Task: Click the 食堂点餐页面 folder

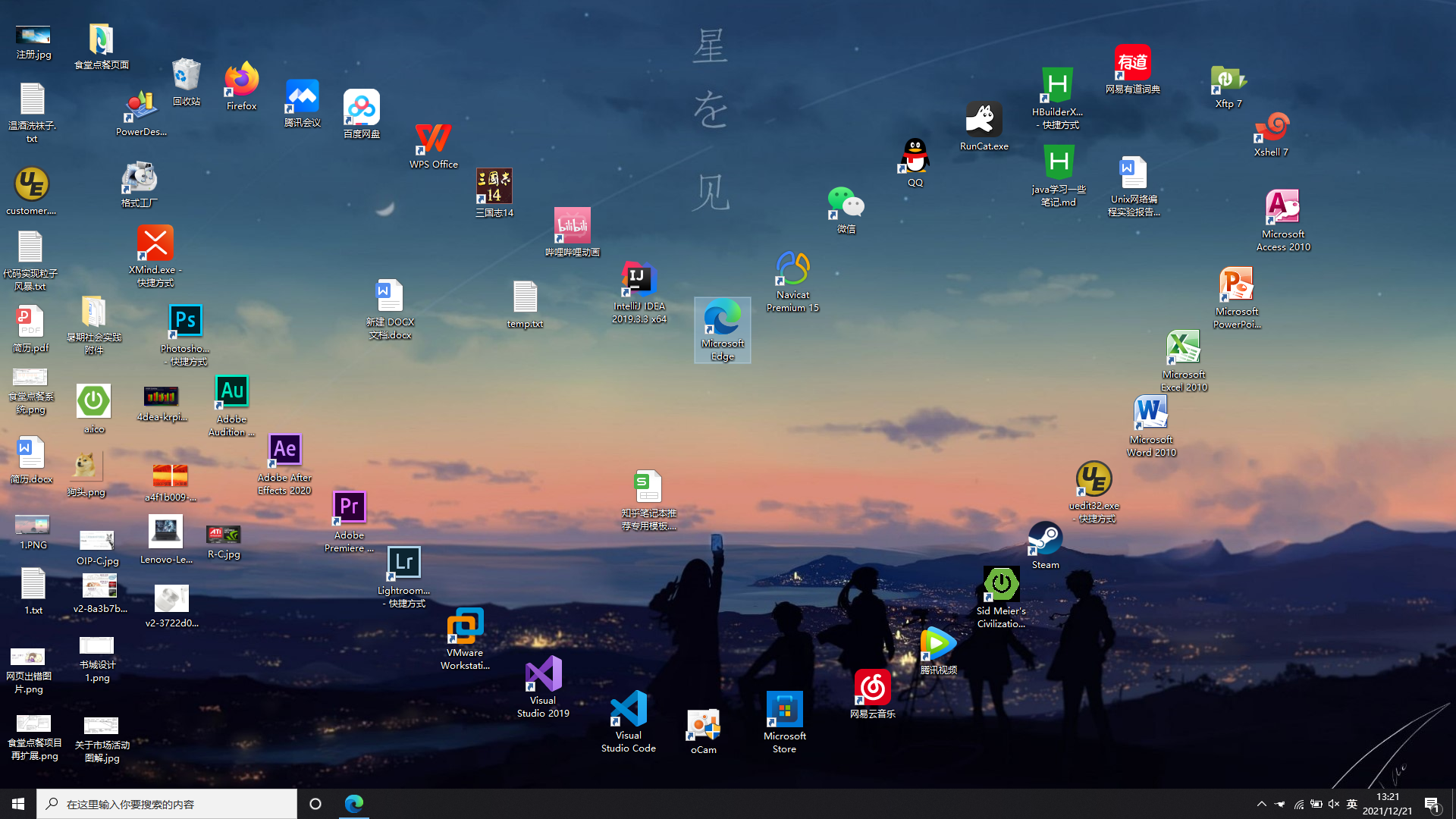Action: click(102, 46)
